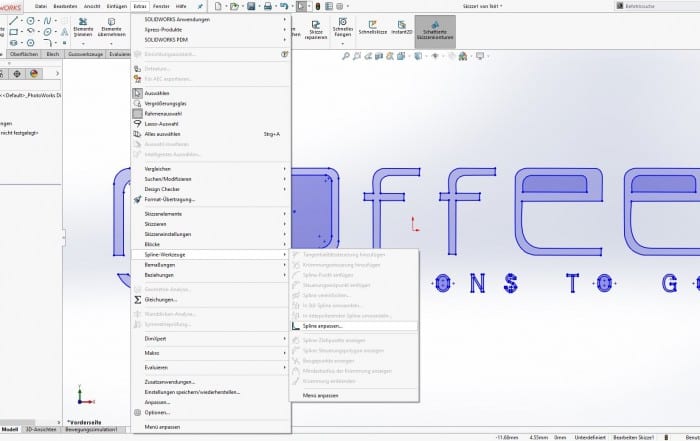
Task: Select the Line sketch tool
Action: [13, 21]
